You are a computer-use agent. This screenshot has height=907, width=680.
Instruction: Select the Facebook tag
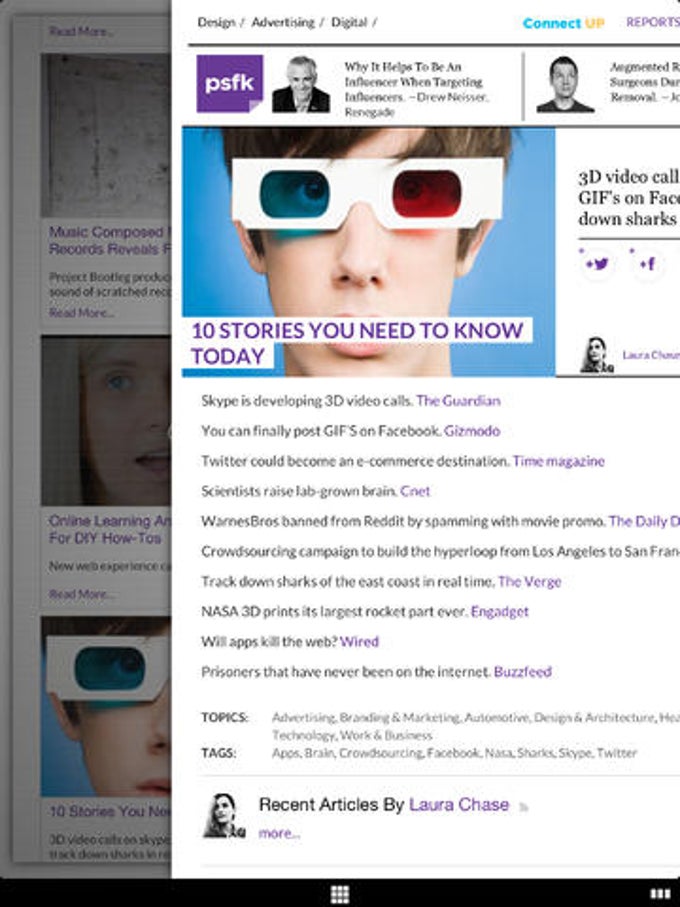click(x=453, y=753)
